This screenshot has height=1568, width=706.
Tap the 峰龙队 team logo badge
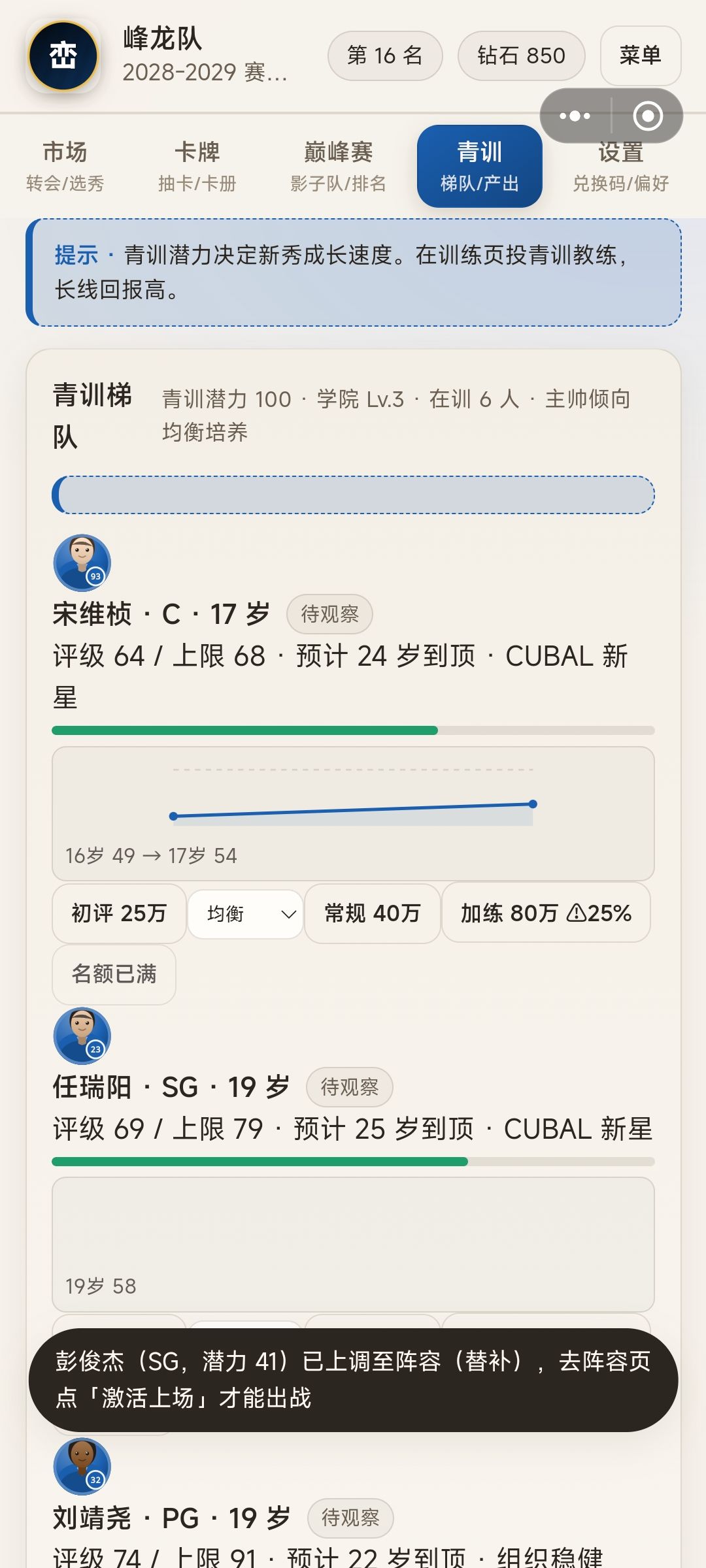click(63, 56)
